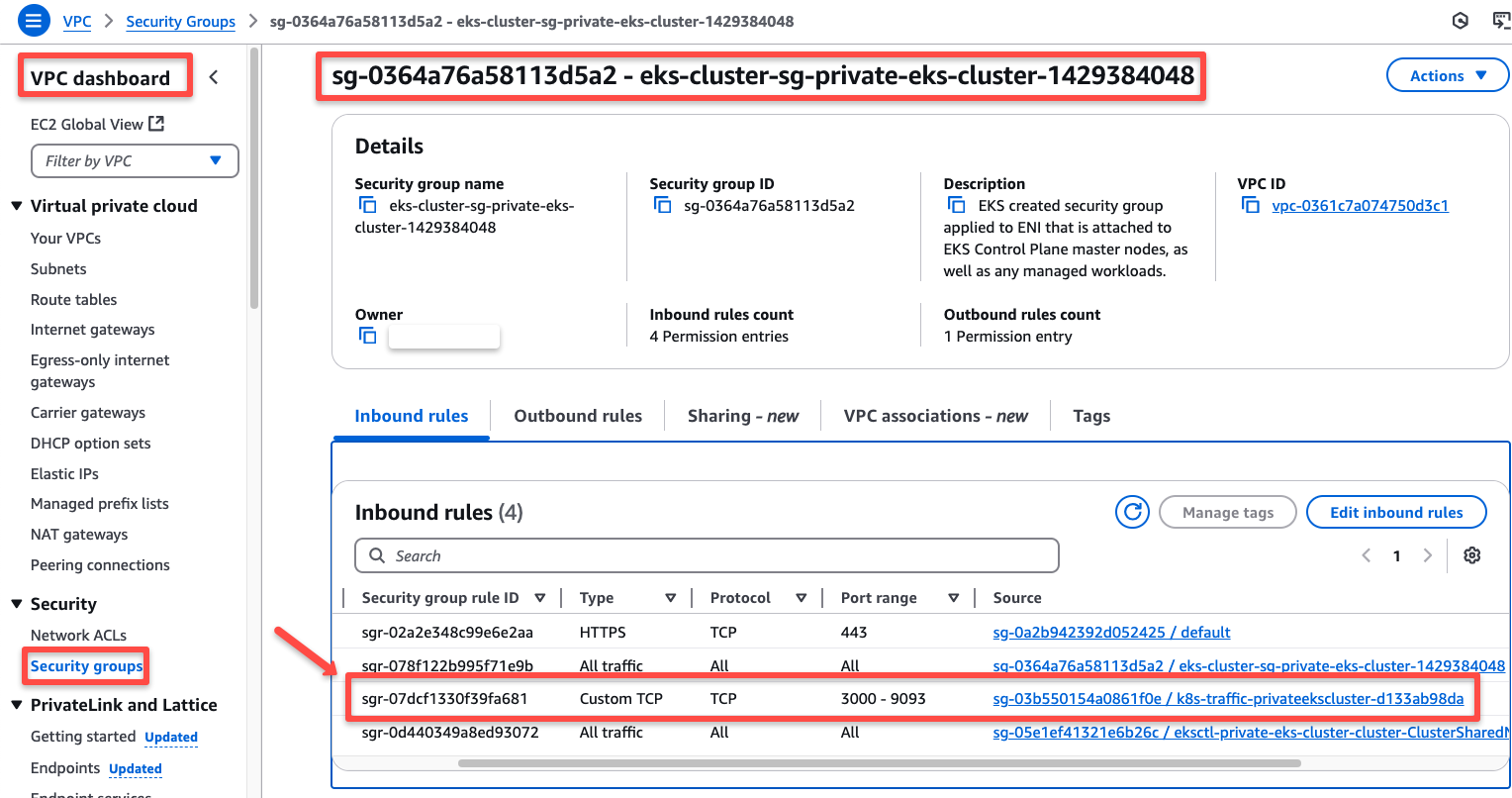Sort by the Type column arrow
Image resolution: width=1512 pixels, height=798 pixels.
coord(670,598)
